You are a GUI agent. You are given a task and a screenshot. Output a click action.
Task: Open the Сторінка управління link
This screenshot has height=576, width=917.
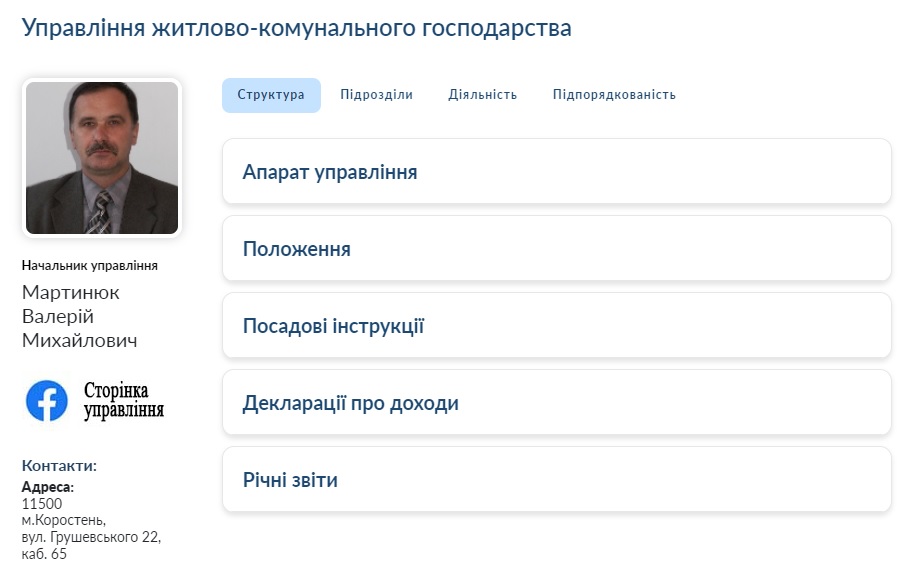point(123,401)
